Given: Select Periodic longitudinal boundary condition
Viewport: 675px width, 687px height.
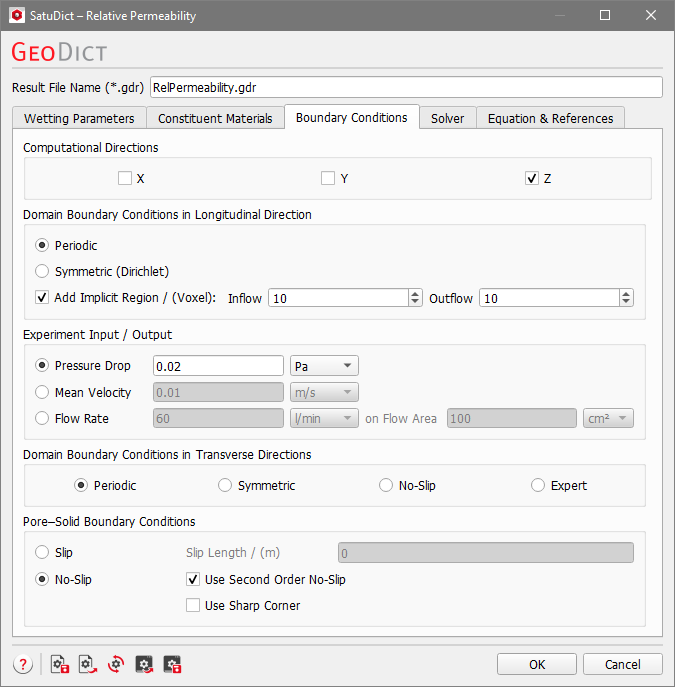Looking at the screenshot, I should pos(42,245).
